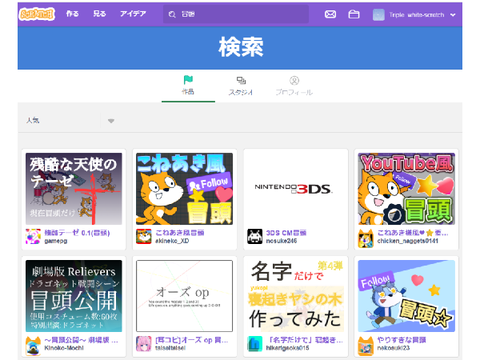The width and height of the screenshot is (480, 360).
Task: Open the 見る menu item
Action: [99, 14]
